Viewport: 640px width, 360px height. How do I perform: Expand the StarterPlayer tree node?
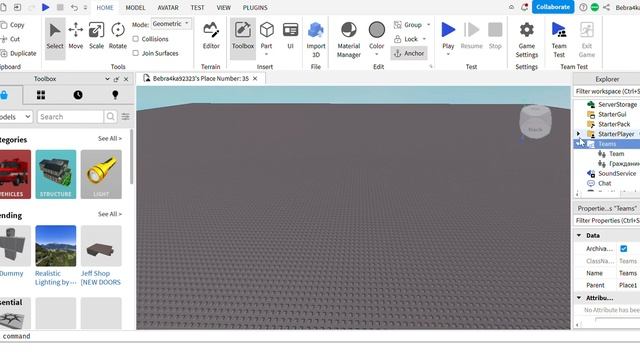(x=578, y=133)
